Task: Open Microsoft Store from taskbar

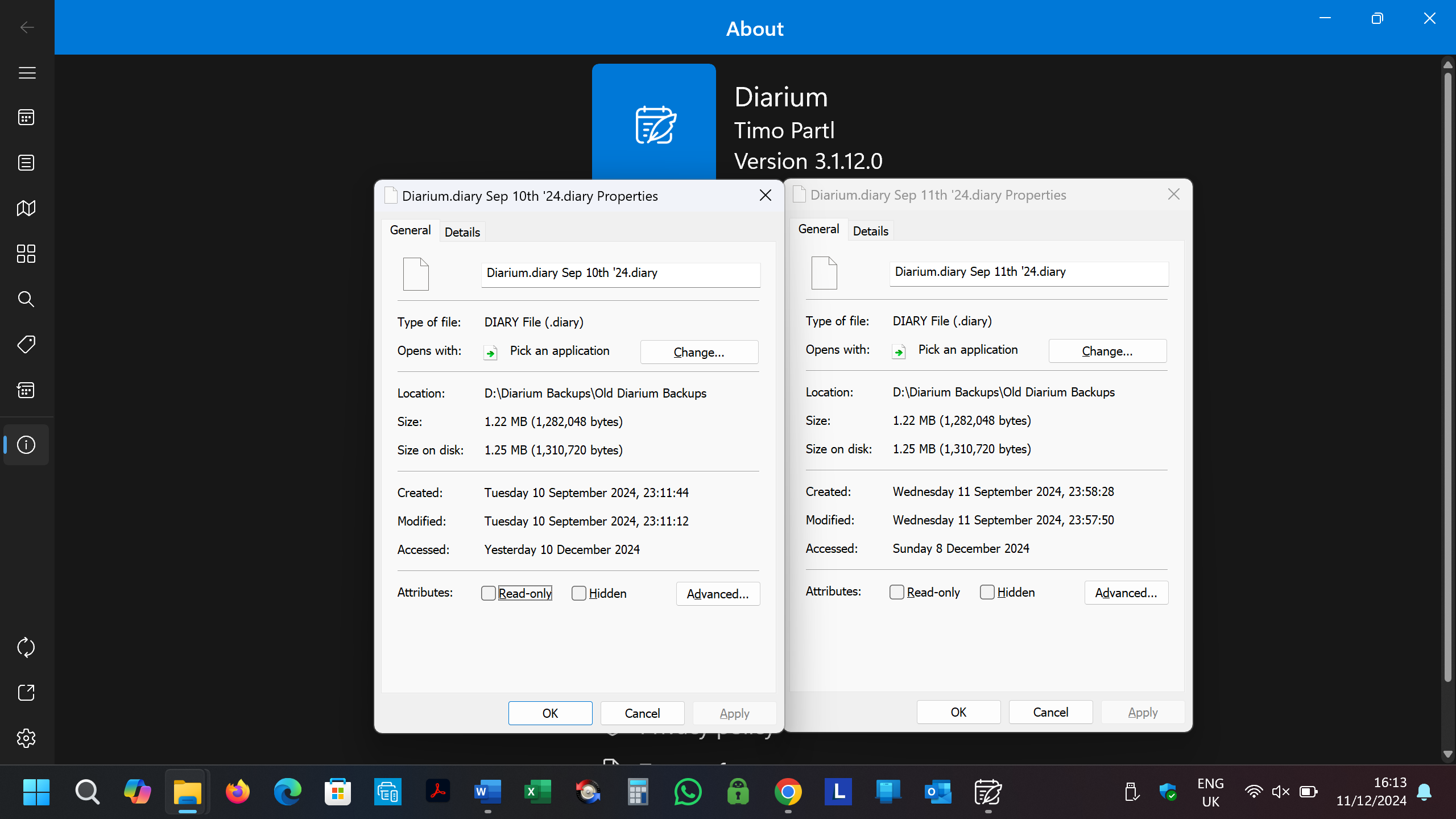Action: [x=337, y=792]
